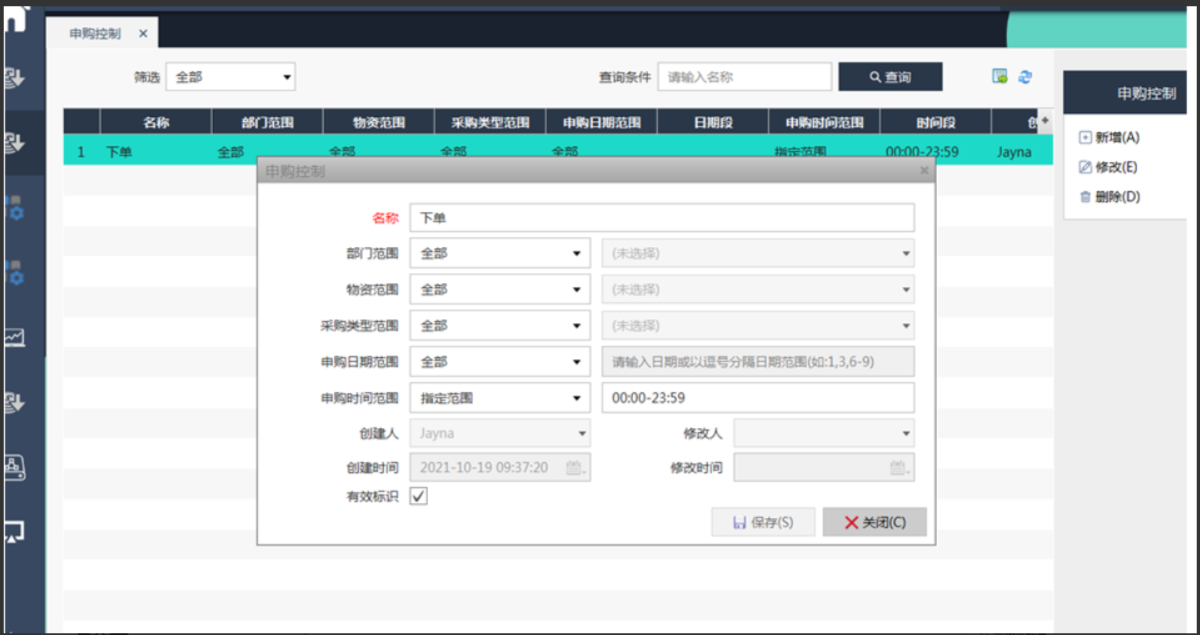The height and width of the screenshot is (635, 1200).
Task: Open the screen display icon in left sidebar
Action: [x=15, y=531]
